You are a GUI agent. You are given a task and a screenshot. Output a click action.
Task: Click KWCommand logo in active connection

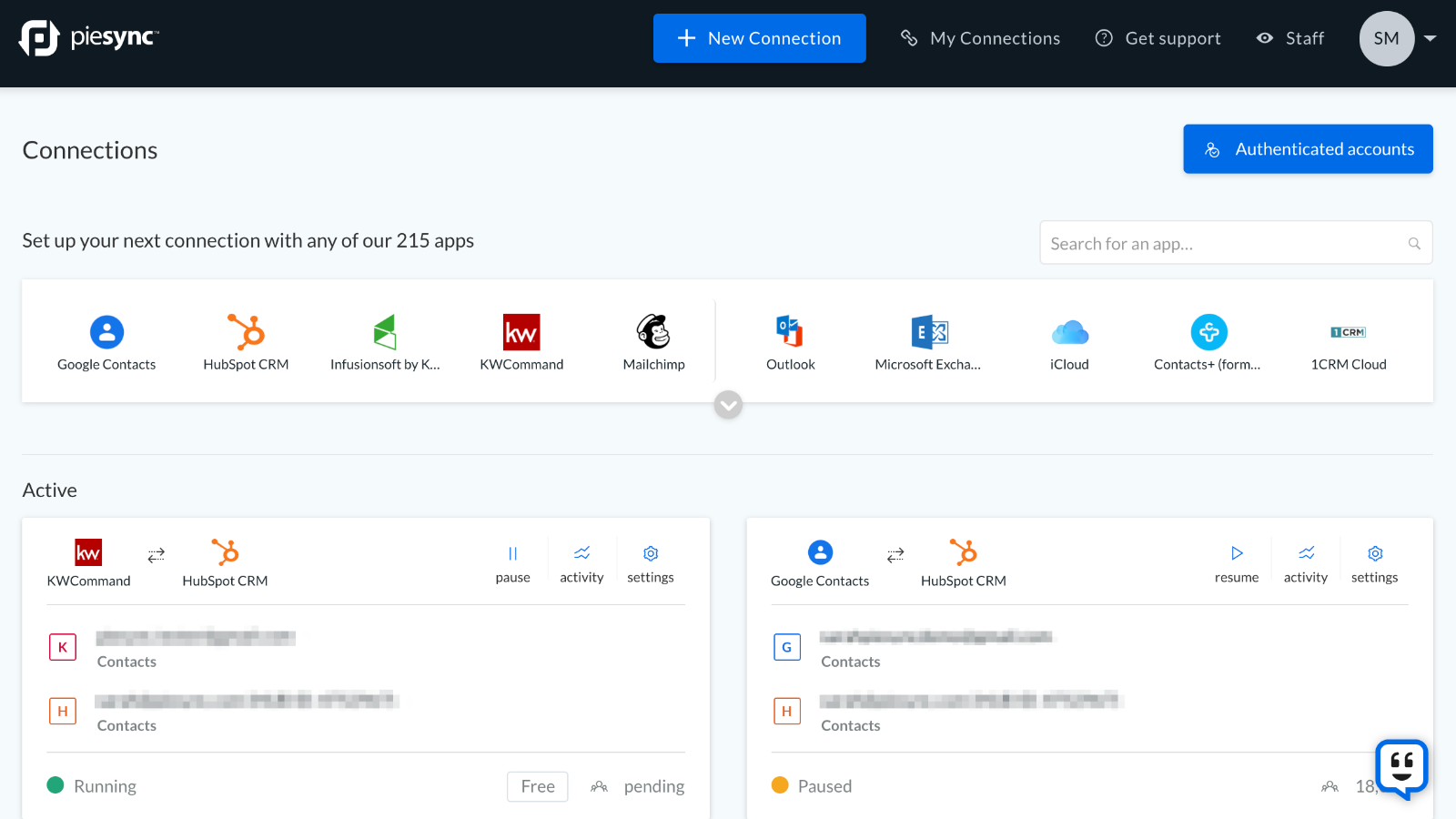coord(88,552)
